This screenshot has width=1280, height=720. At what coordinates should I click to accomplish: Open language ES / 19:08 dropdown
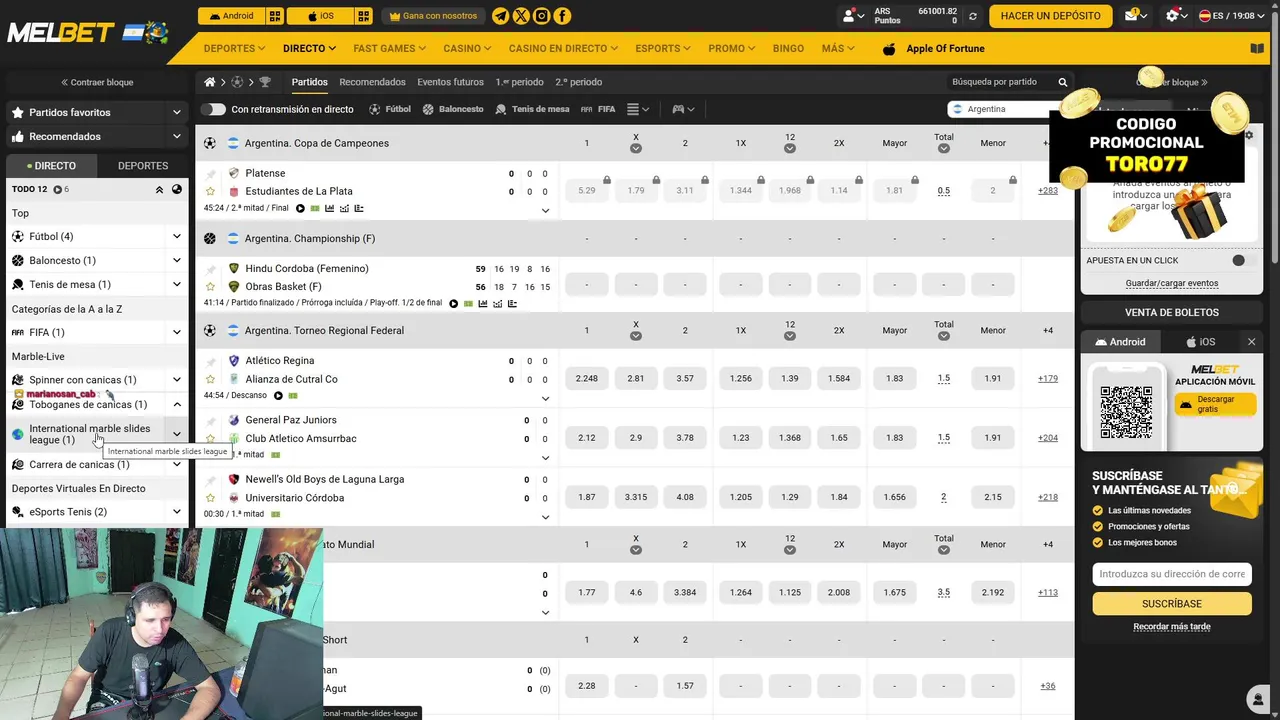(x=1230, y=16)
